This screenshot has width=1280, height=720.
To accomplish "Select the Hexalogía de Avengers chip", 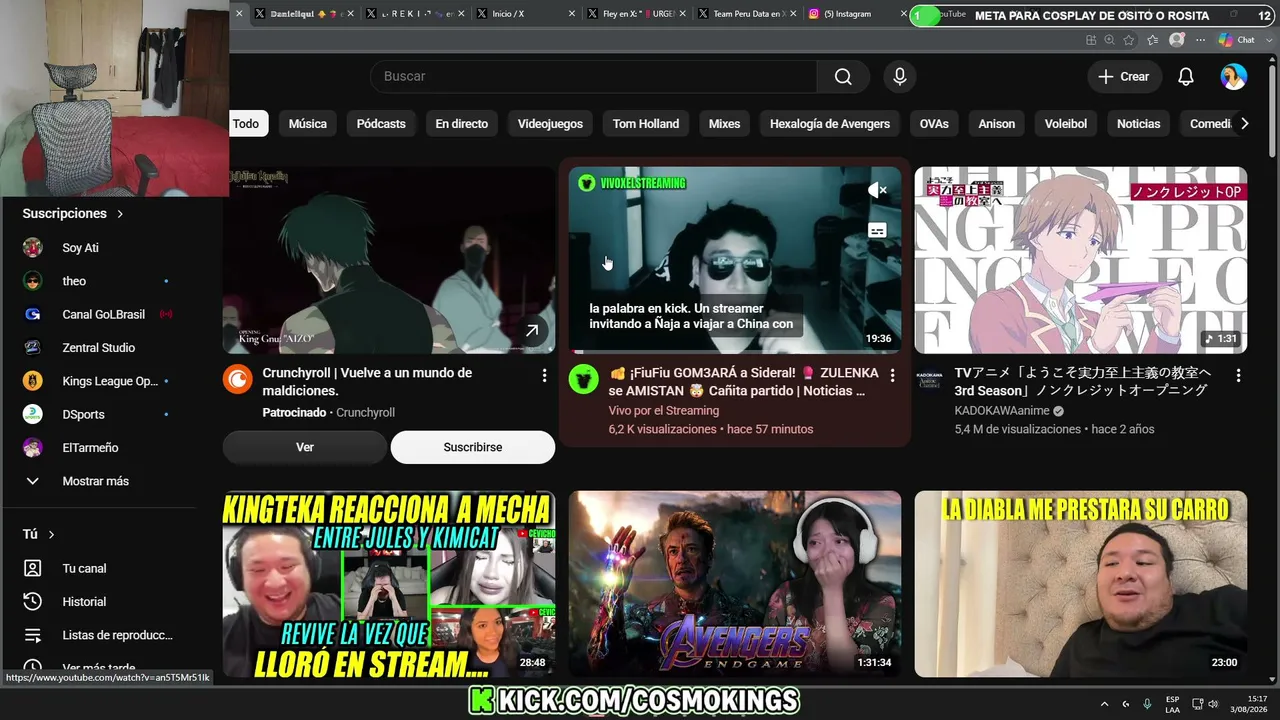I will tap(830, 124).
